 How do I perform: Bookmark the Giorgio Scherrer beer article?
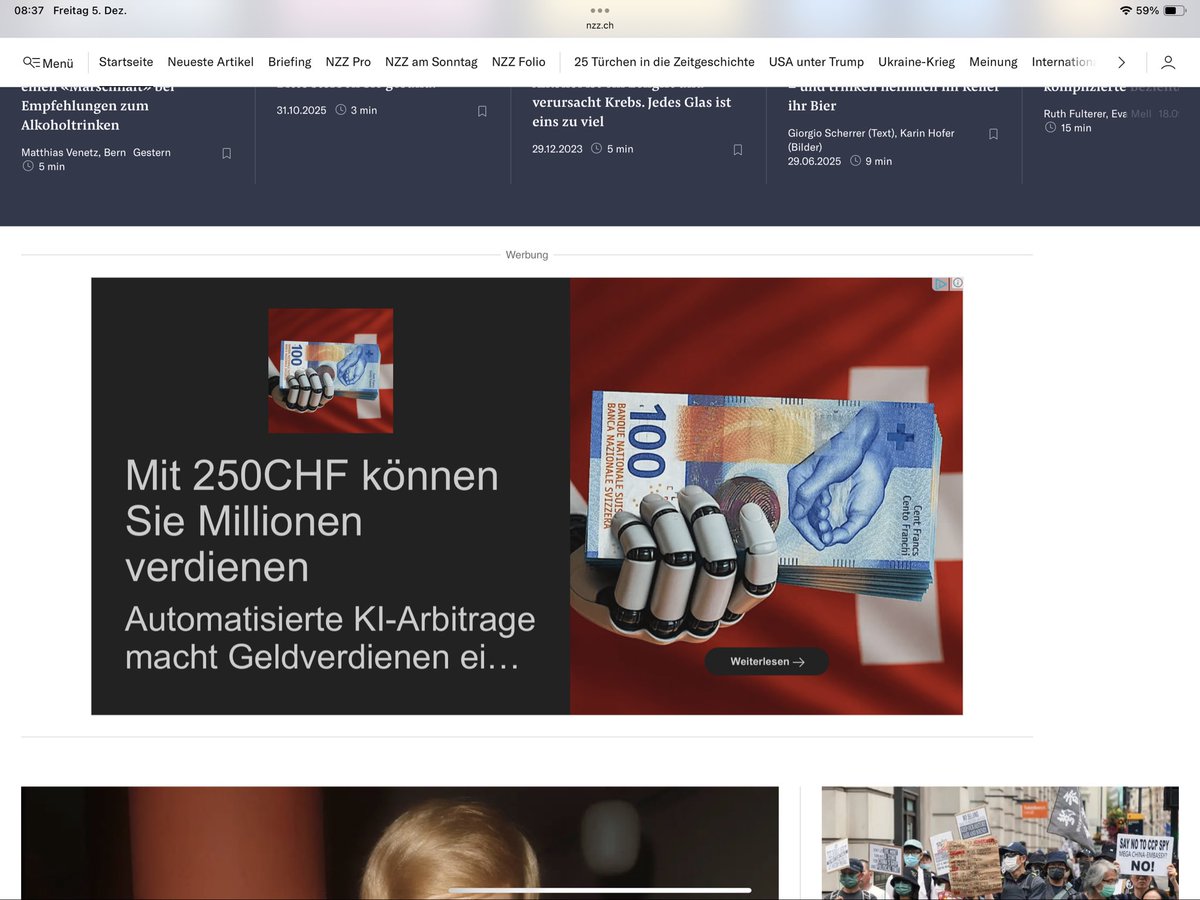pos(993,134)
